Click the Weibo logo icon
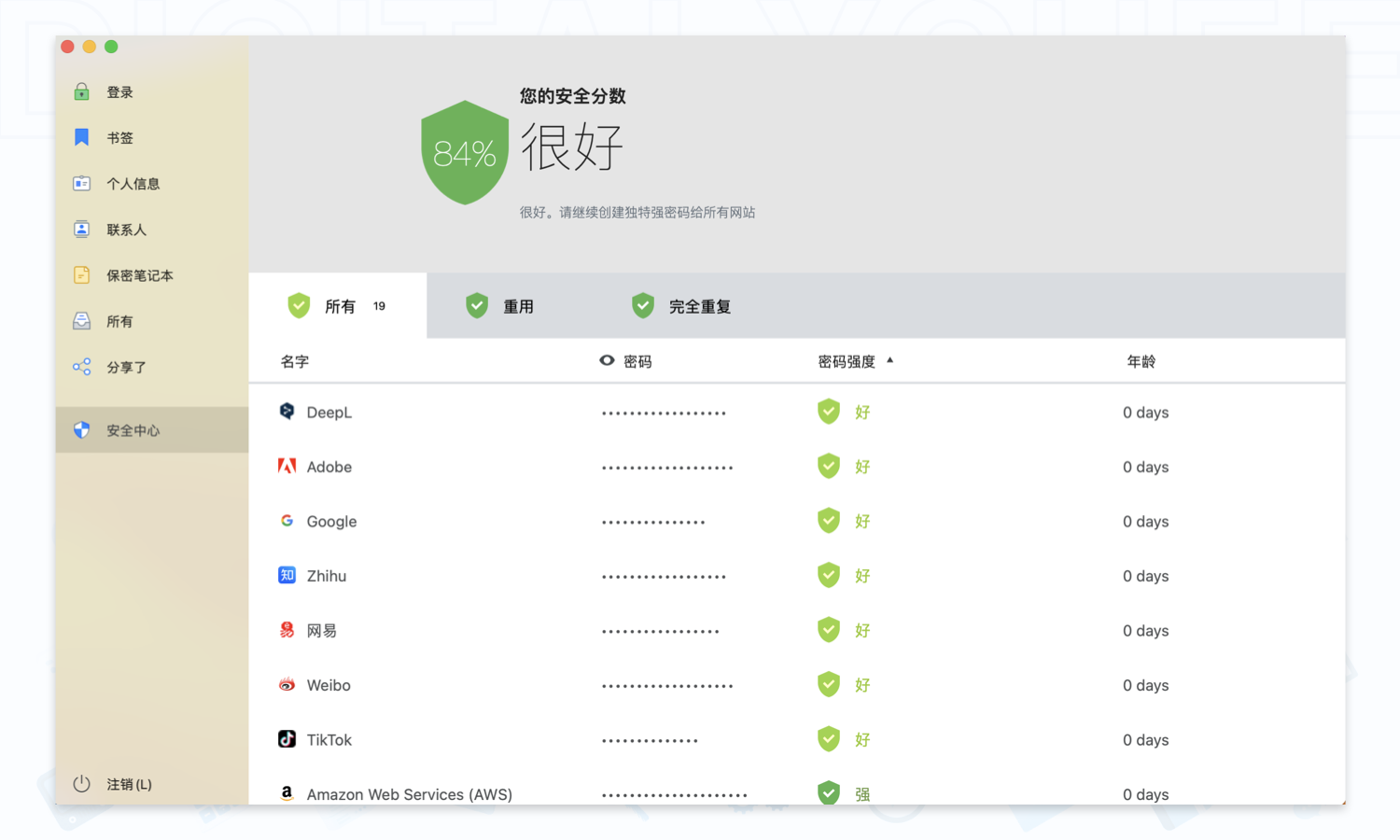1400x840 pixels. coord(287,684)
